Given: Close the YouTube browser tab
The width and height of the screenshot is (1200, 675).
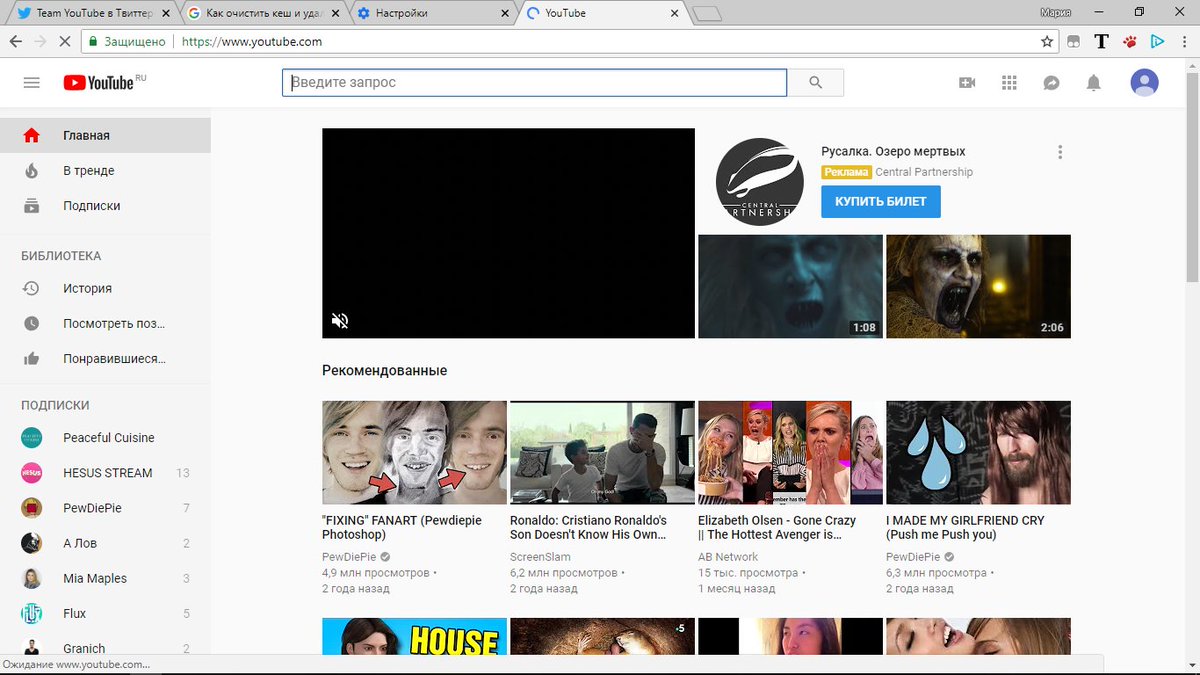Looking at the screenshot, I should tap(675, 14).
